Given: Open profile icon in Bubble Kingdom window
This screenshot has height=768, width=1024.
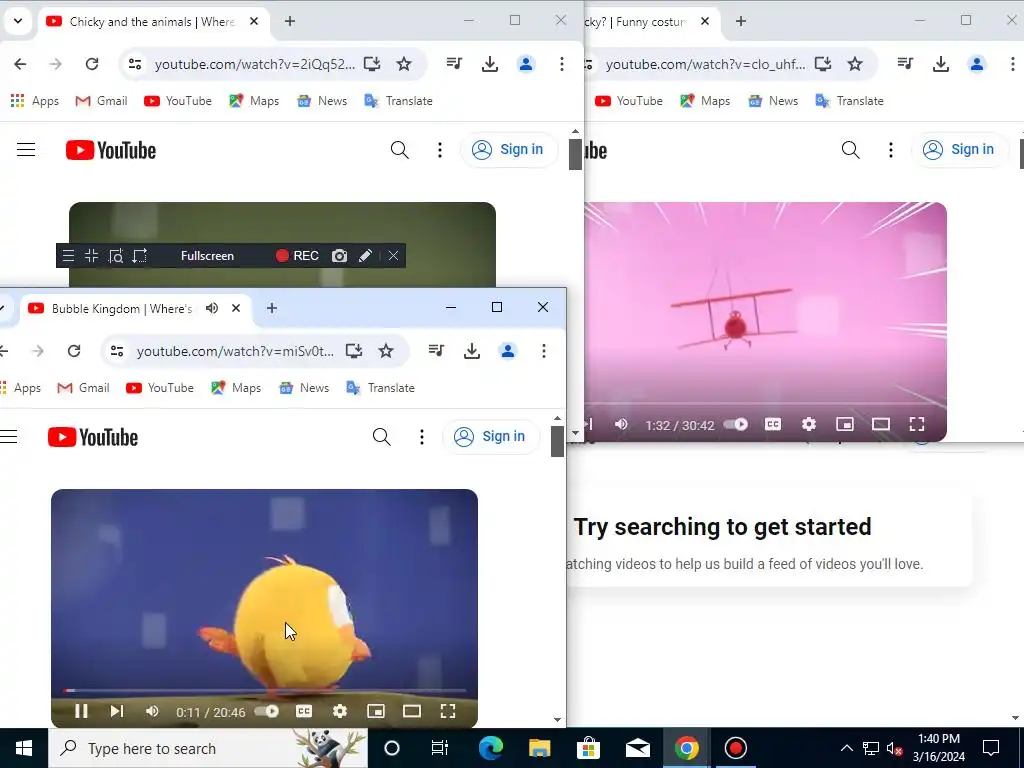Looking at the screenshot, I should point(507,351).
